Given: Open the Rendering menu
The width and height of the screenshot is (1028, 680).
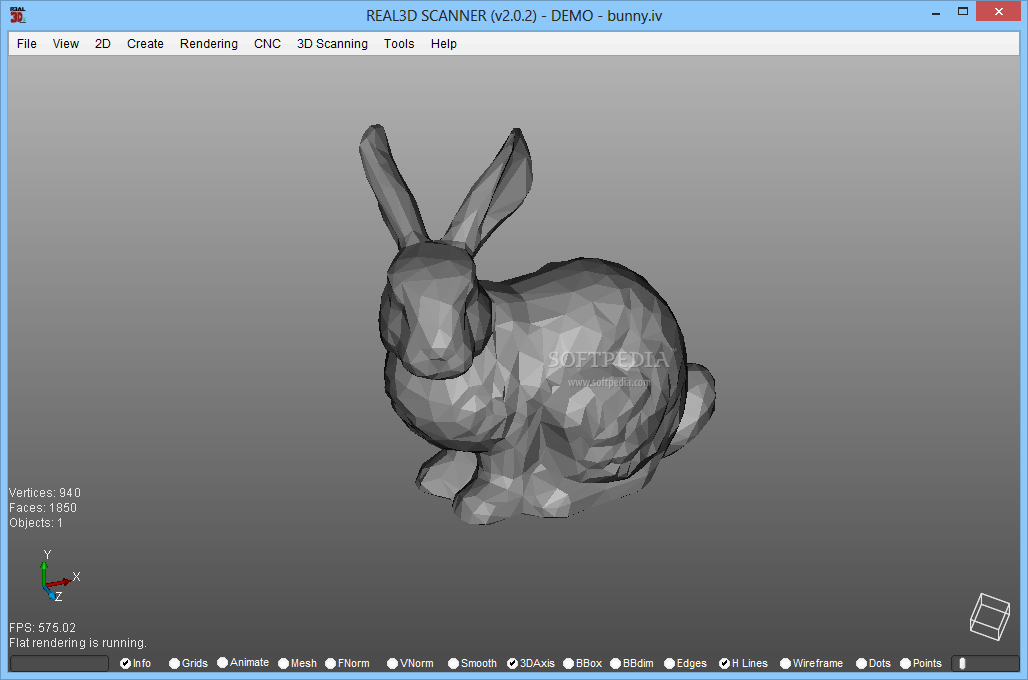Looking at the screenshot, I should (208, 44).
